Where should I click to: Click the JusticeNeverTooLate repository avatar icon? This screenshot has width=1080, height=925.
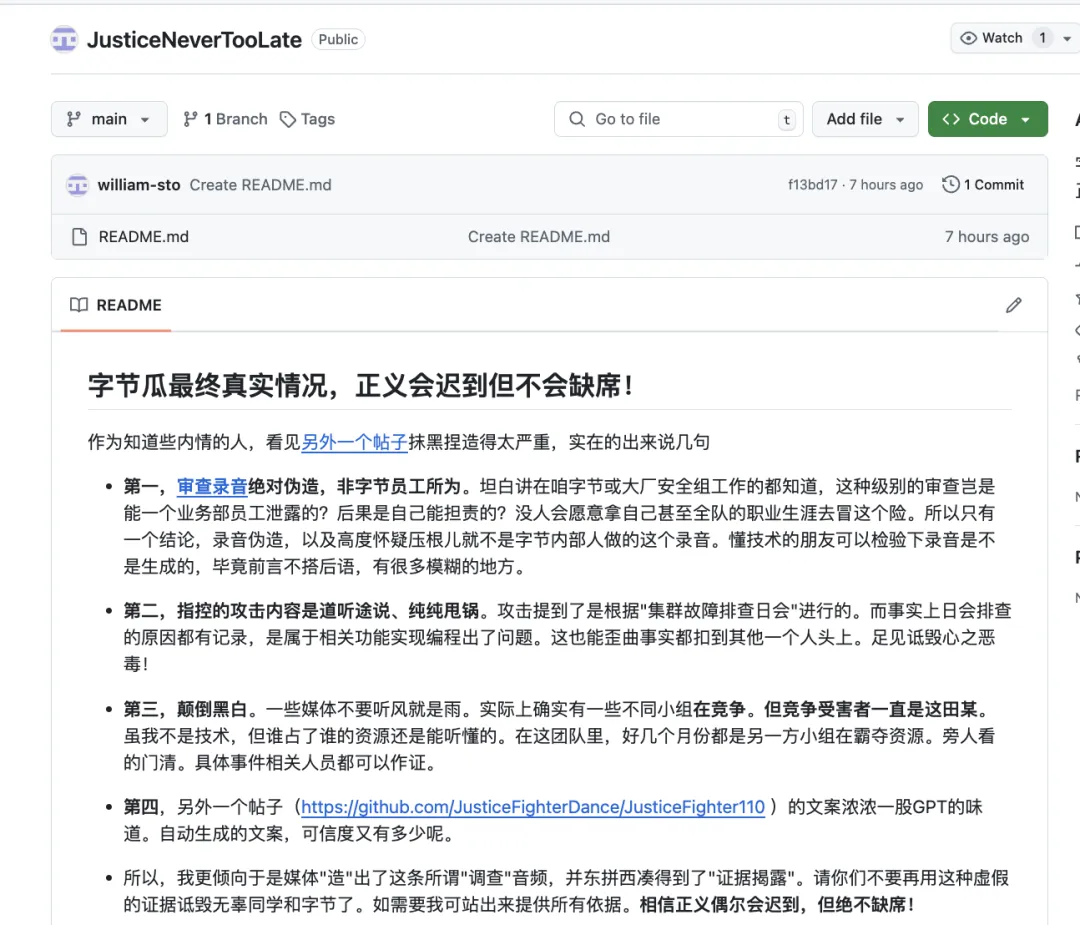(x=64, y=39)
